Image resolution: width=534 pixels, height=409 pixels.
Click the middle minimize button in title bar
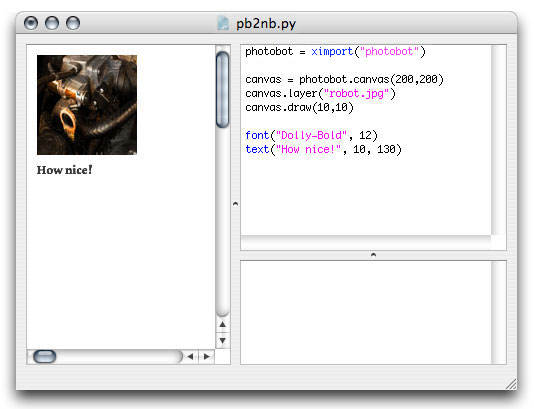52,23
